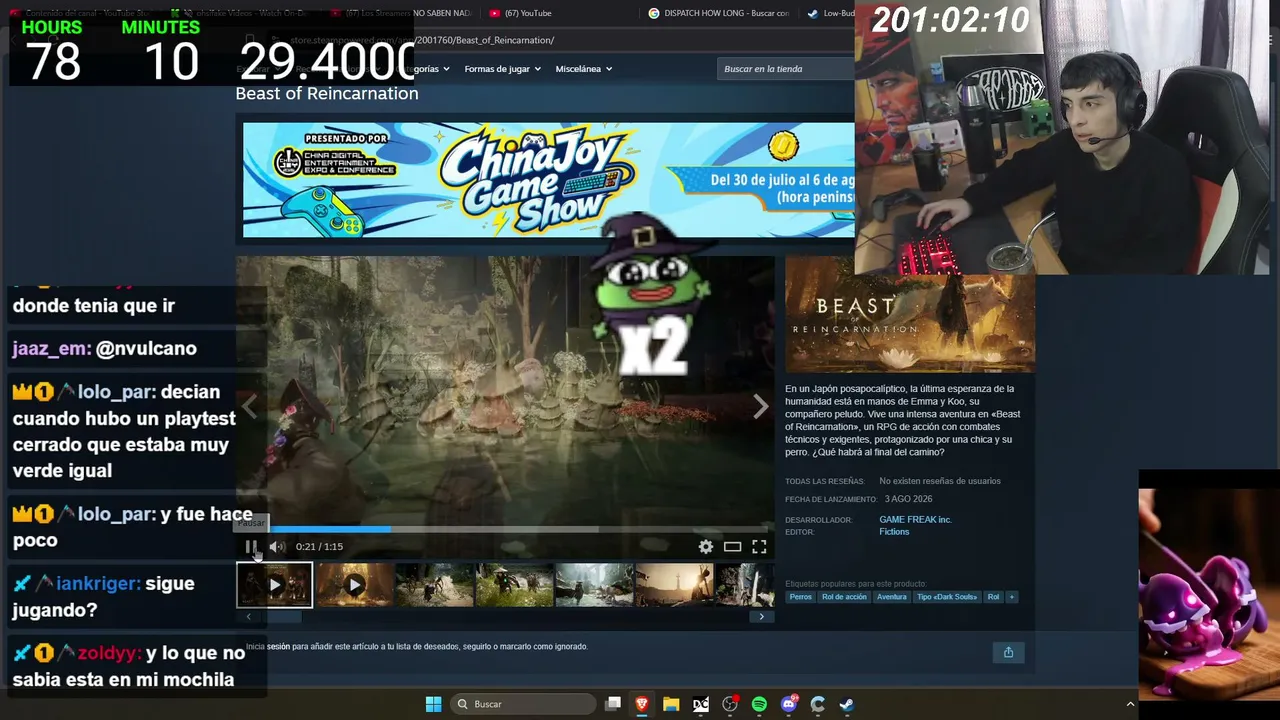This screenshot has width=1280, height=720.
Task: Open Spotify from the taskbar
Action: pos(759,704)
